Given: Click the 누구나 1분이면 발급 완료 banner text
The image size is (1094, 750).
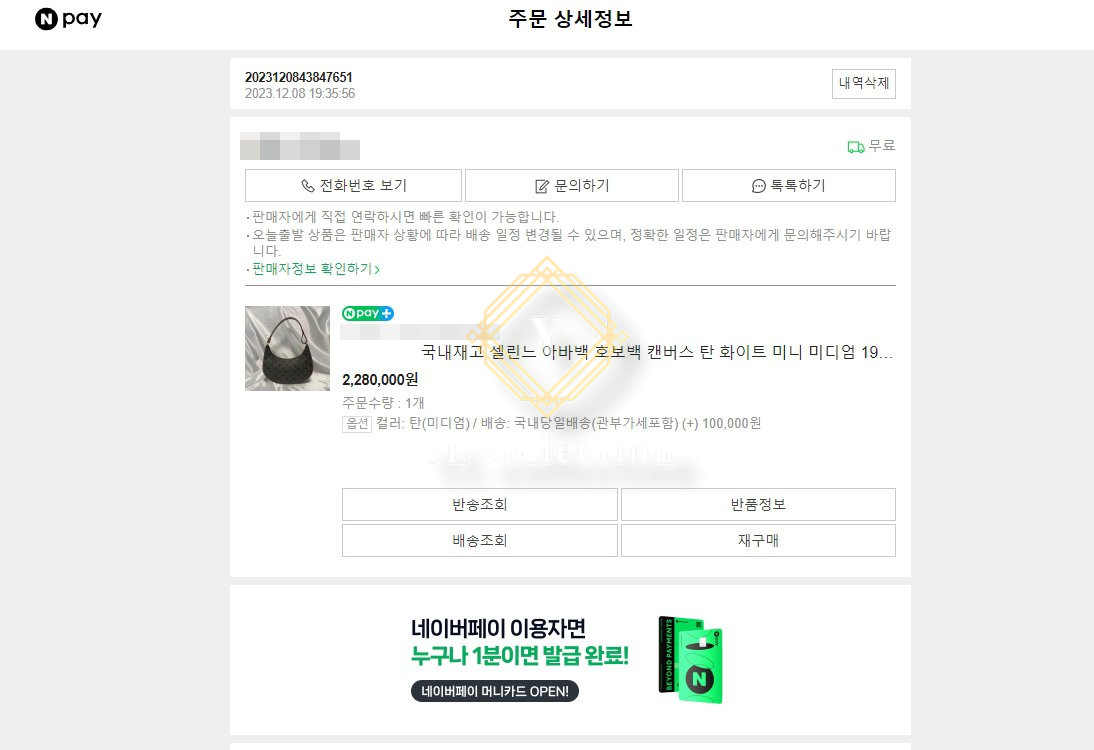Looking at the screenshot, I should pos(520,656).
